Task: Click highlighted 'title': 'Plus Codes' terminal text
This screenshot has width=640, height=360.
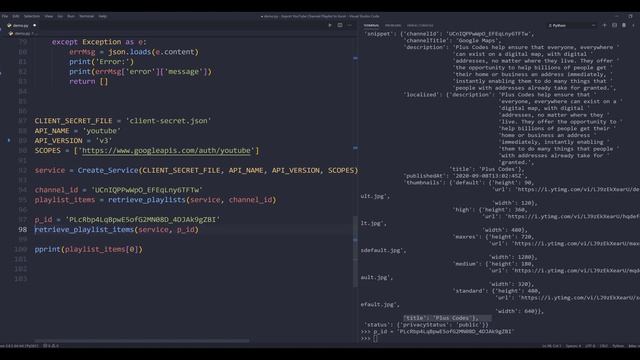Action: 441,318
